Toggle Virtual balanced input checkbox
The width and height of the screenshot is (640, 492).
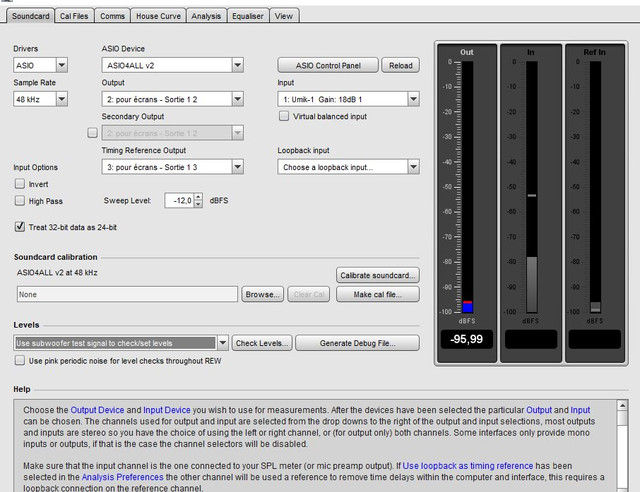point(284,116)
